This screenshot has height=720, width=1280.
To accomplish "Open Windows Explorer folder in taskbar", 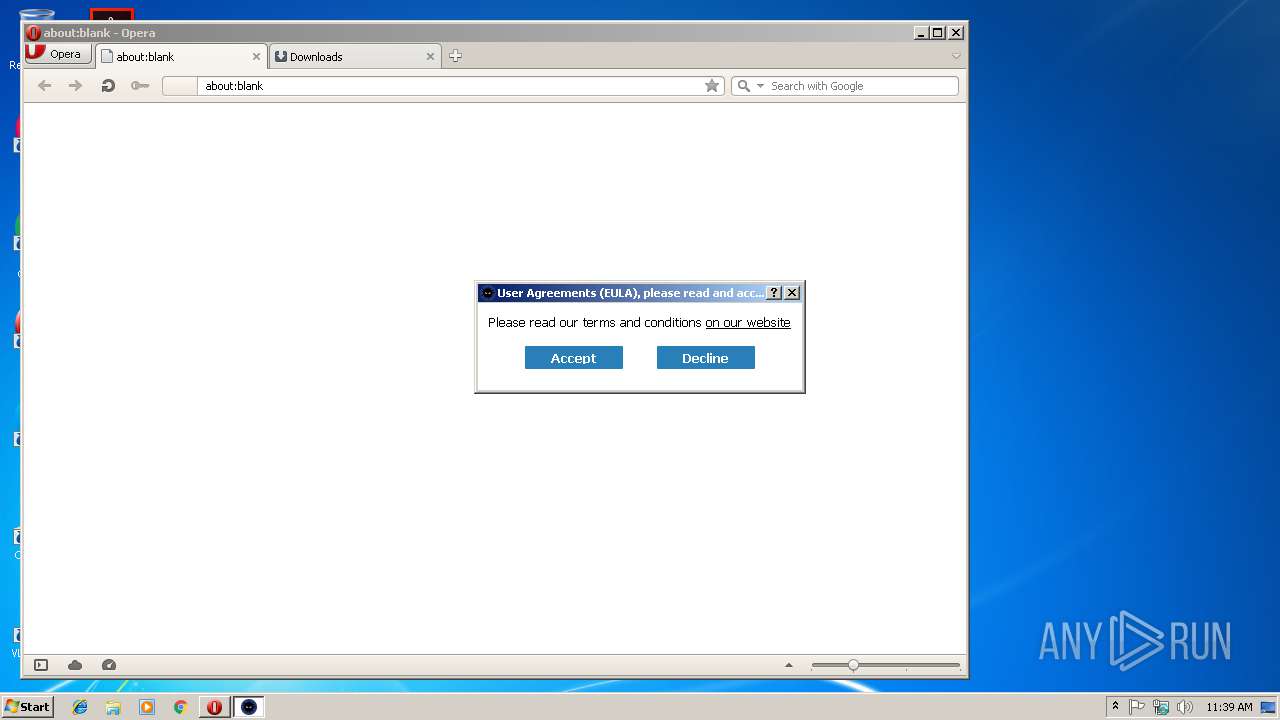I will 113,707.
